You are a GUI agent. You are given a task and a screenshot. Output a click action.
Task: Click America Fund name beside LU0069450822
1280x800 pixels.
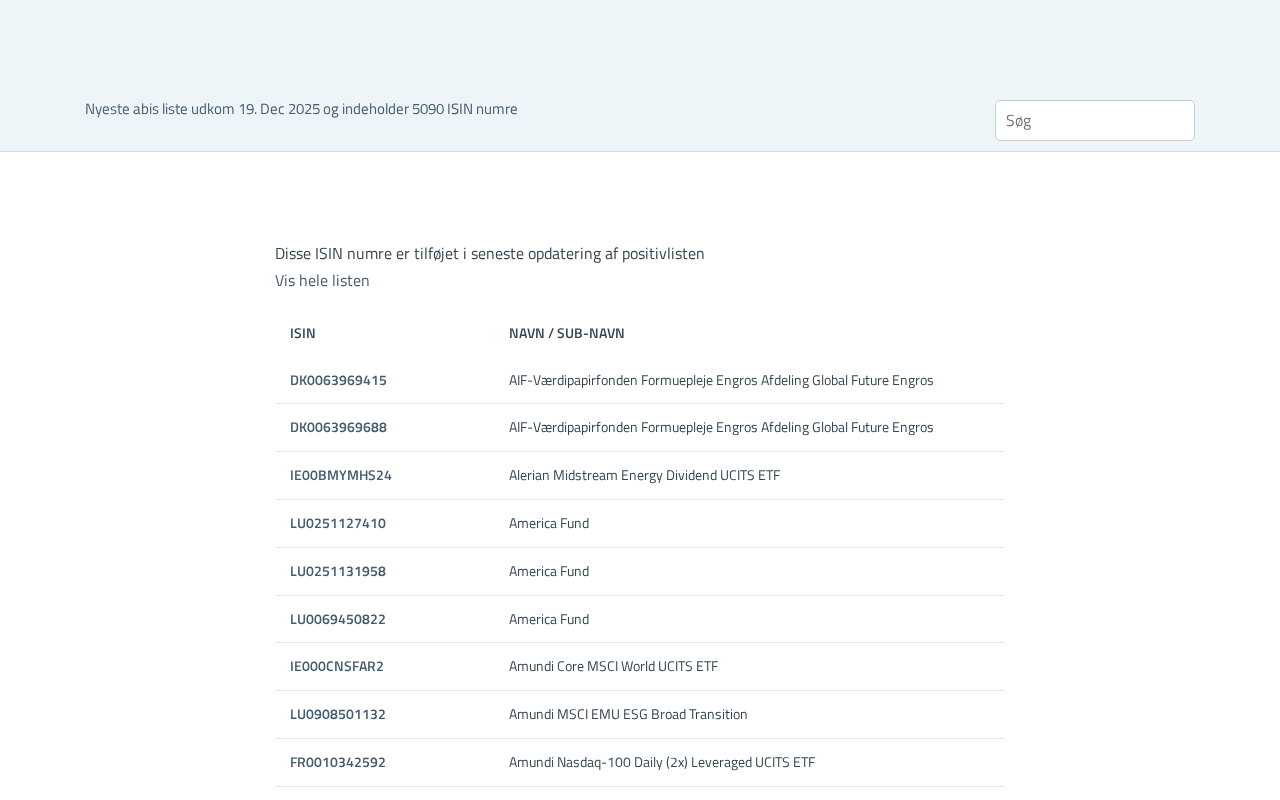click(549, 619)
